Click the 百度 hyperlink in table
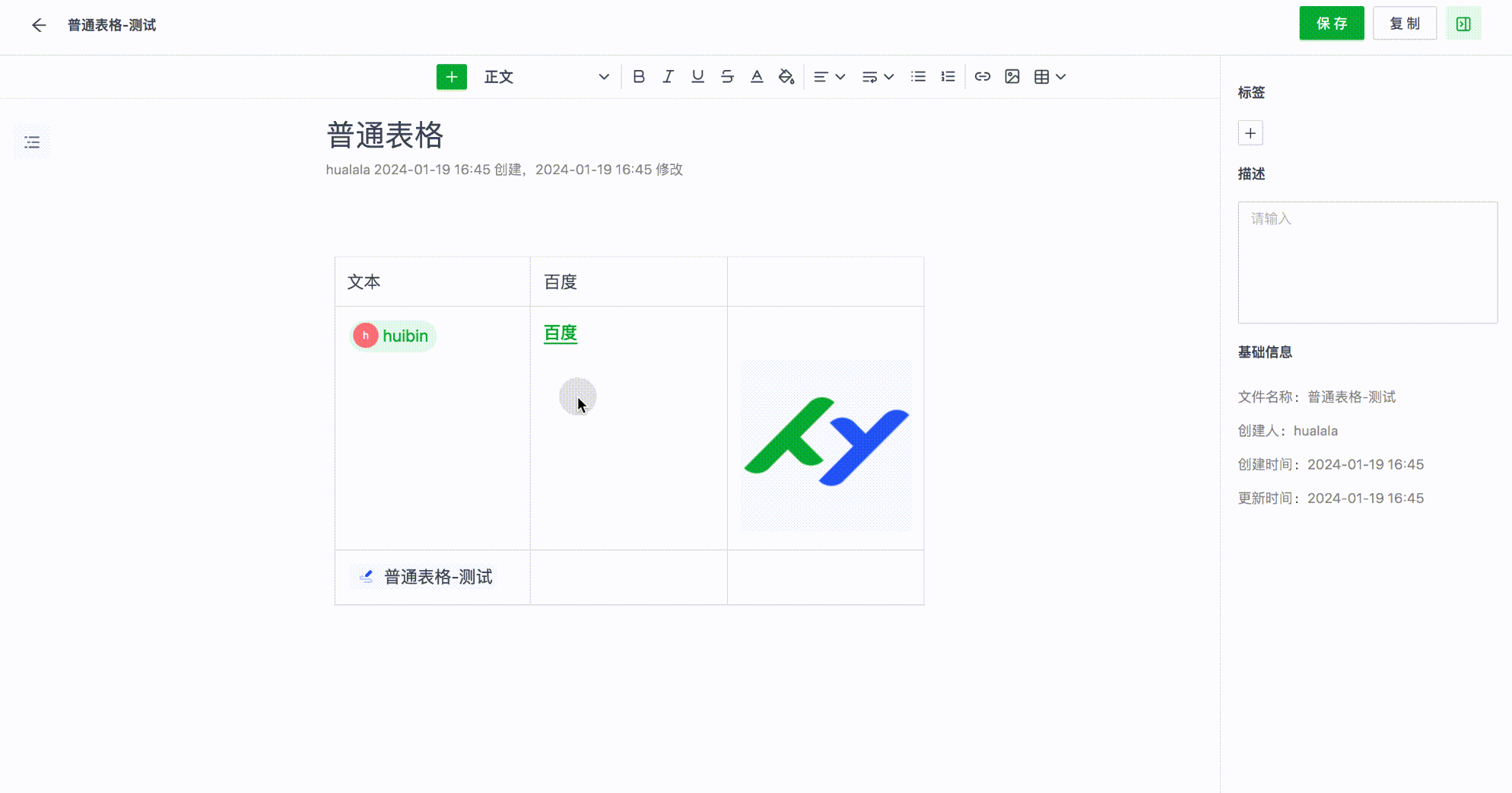The width and height of the screenshot is (1512, 793). click(561, 333)
